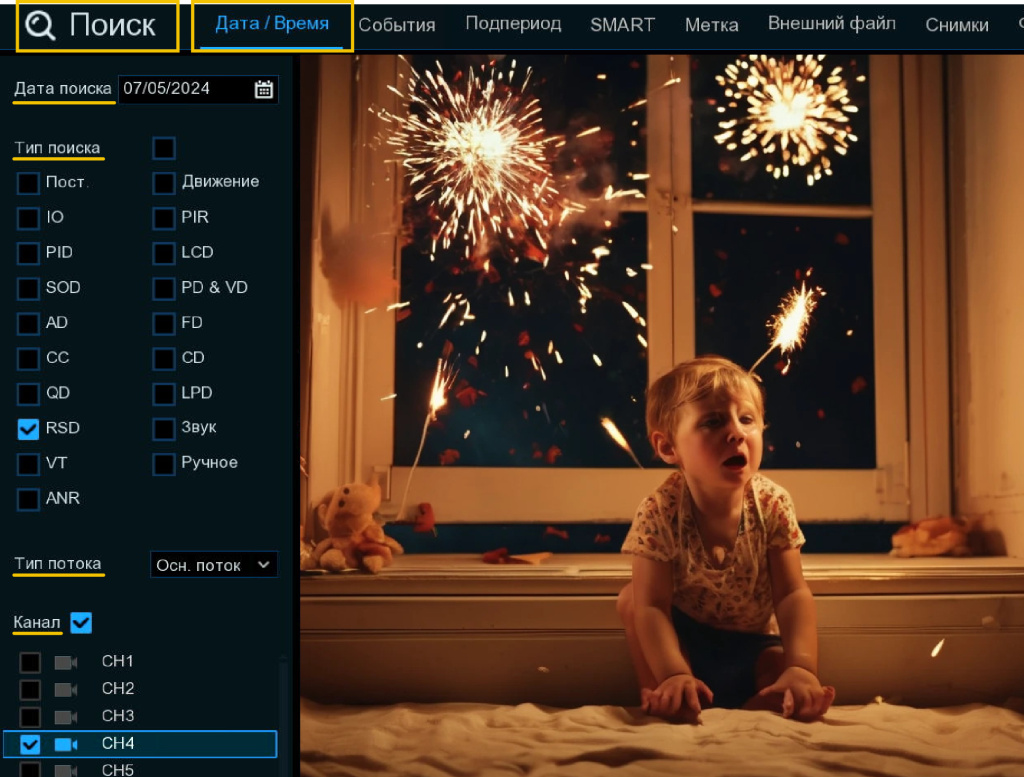Tick the Звук search type checkbox
1024x777 pixels.
click(x=164, y=429)
